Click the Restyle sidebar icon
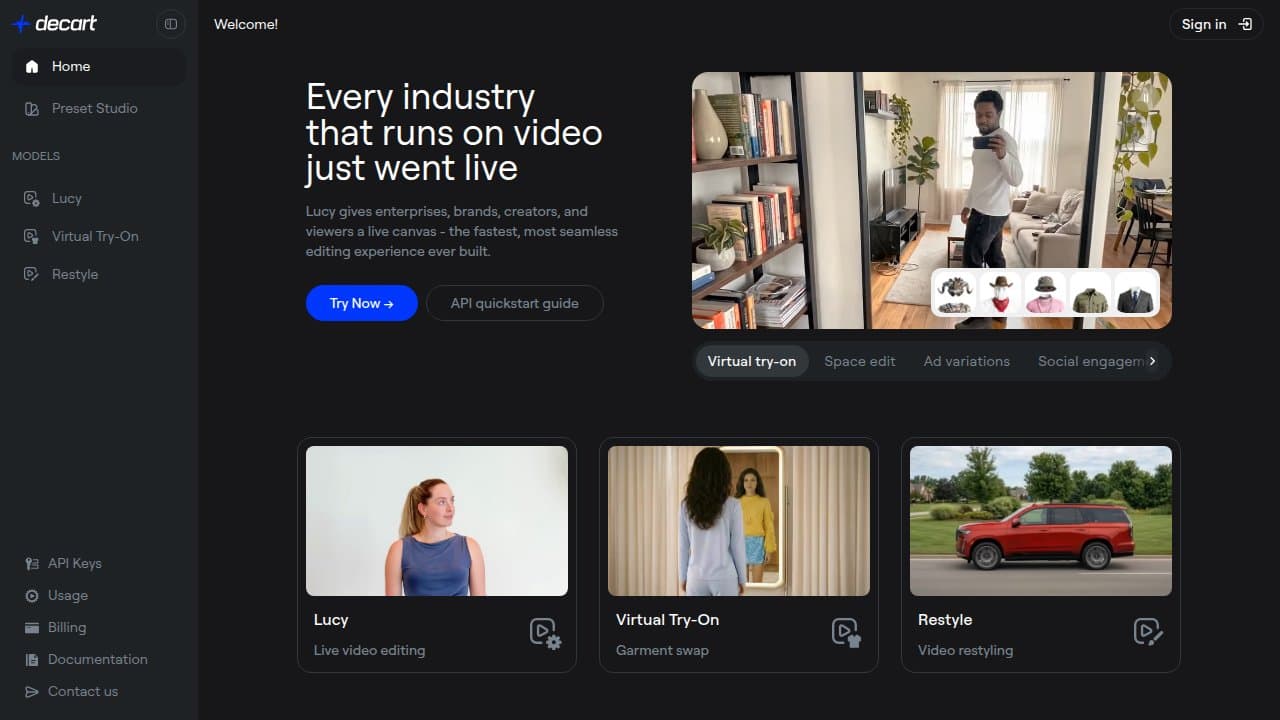1280x720 pixels. 32,274
